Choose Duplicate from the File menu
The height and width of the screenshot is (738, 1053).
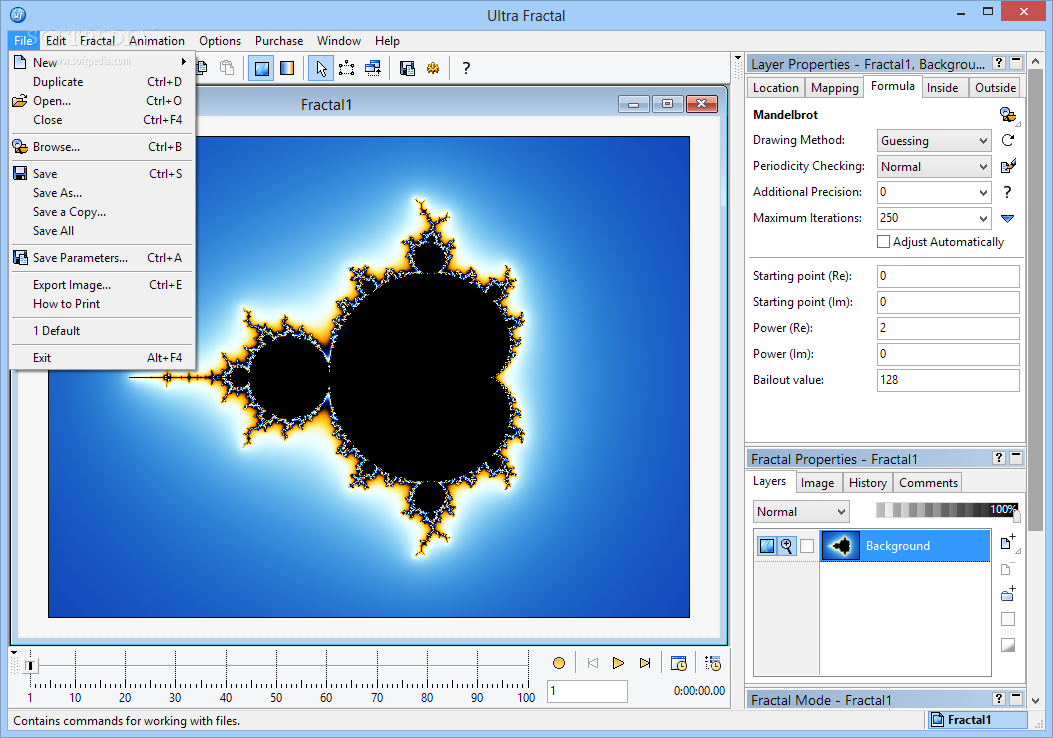click(x=102, y=82)
